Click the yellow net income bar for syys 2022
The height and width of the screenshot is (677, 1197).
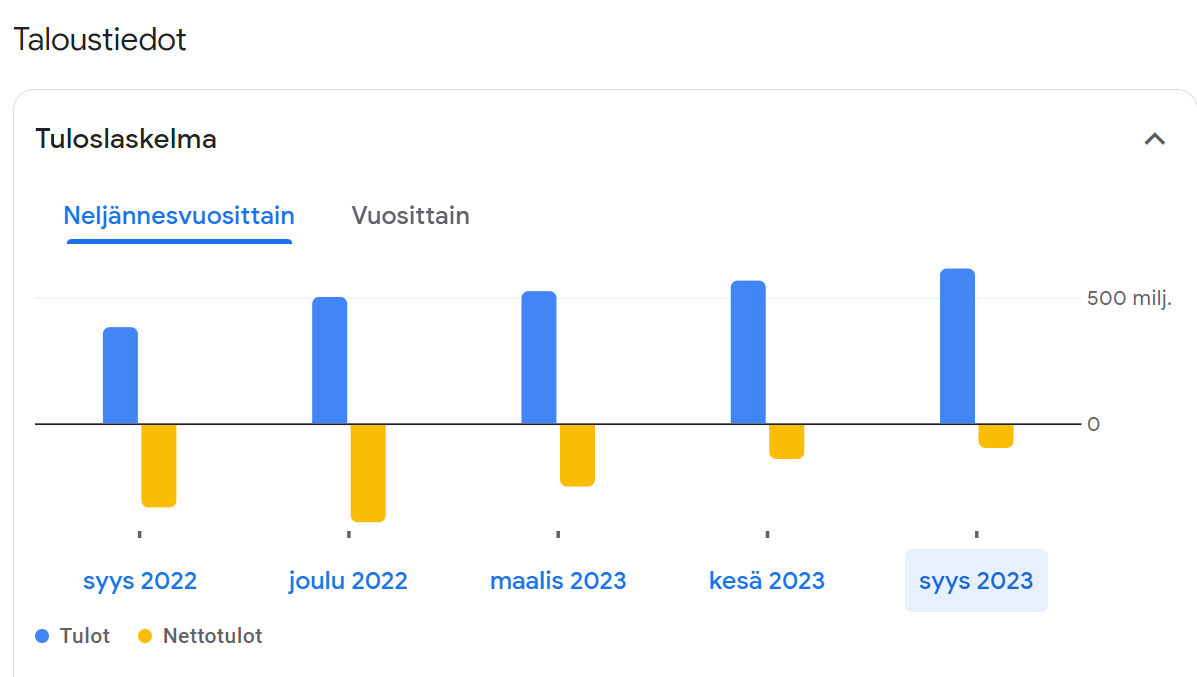click(159, 465)
